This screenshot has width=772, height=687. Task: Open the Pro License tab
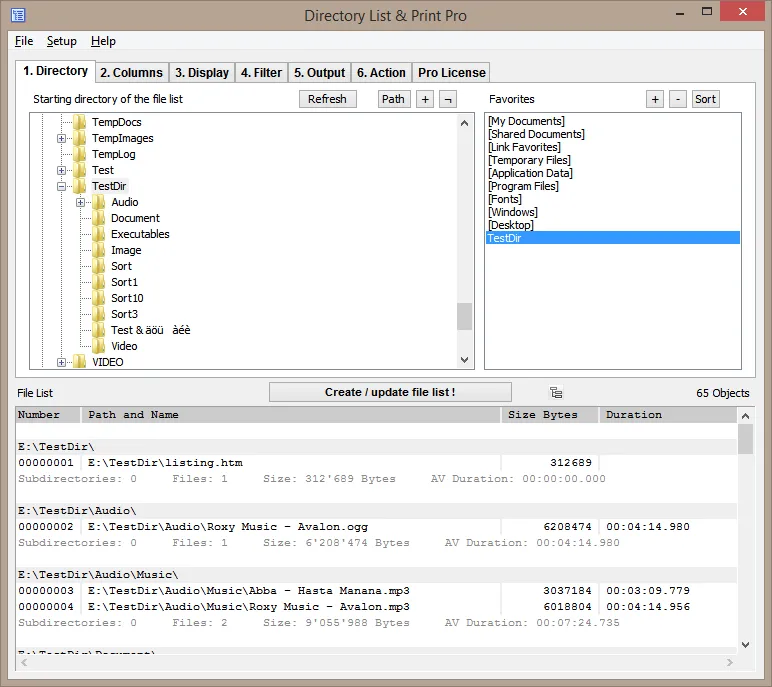pyautogui.click(x=451, y=72)
